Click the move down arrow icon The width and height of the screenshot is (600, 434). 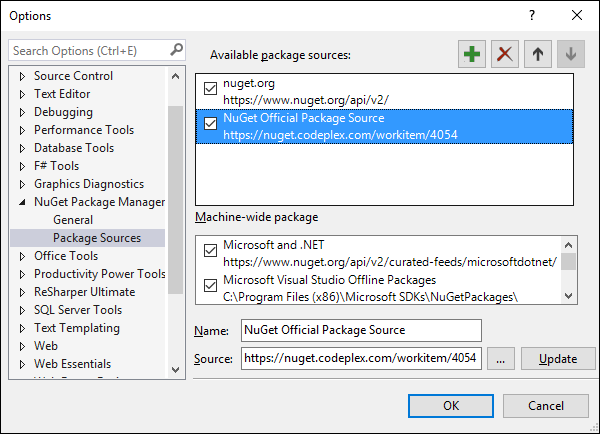click(x=571, y=55)
